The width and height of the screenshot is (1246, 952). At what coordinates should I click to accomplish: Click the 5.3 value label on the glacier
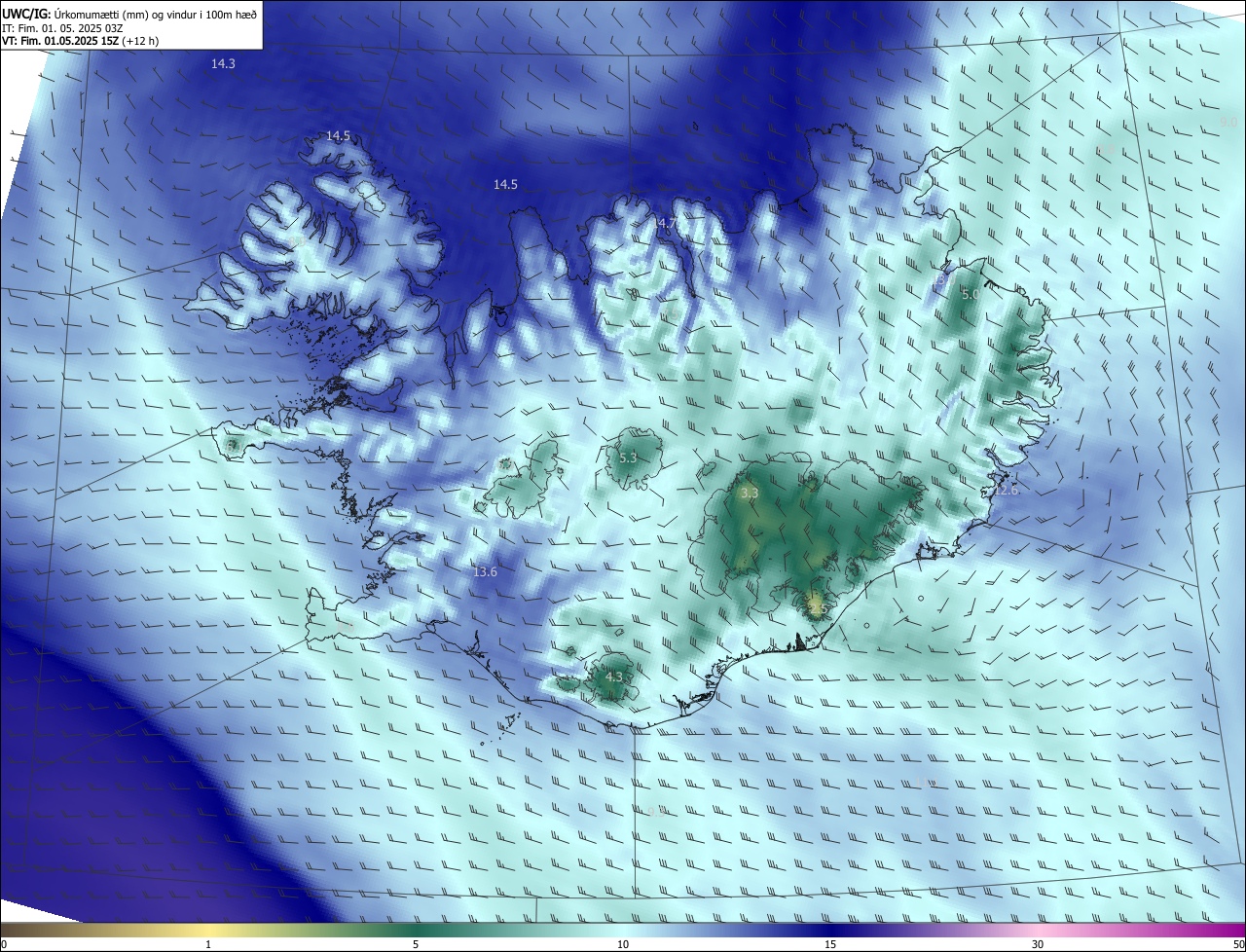coord(628,458)
